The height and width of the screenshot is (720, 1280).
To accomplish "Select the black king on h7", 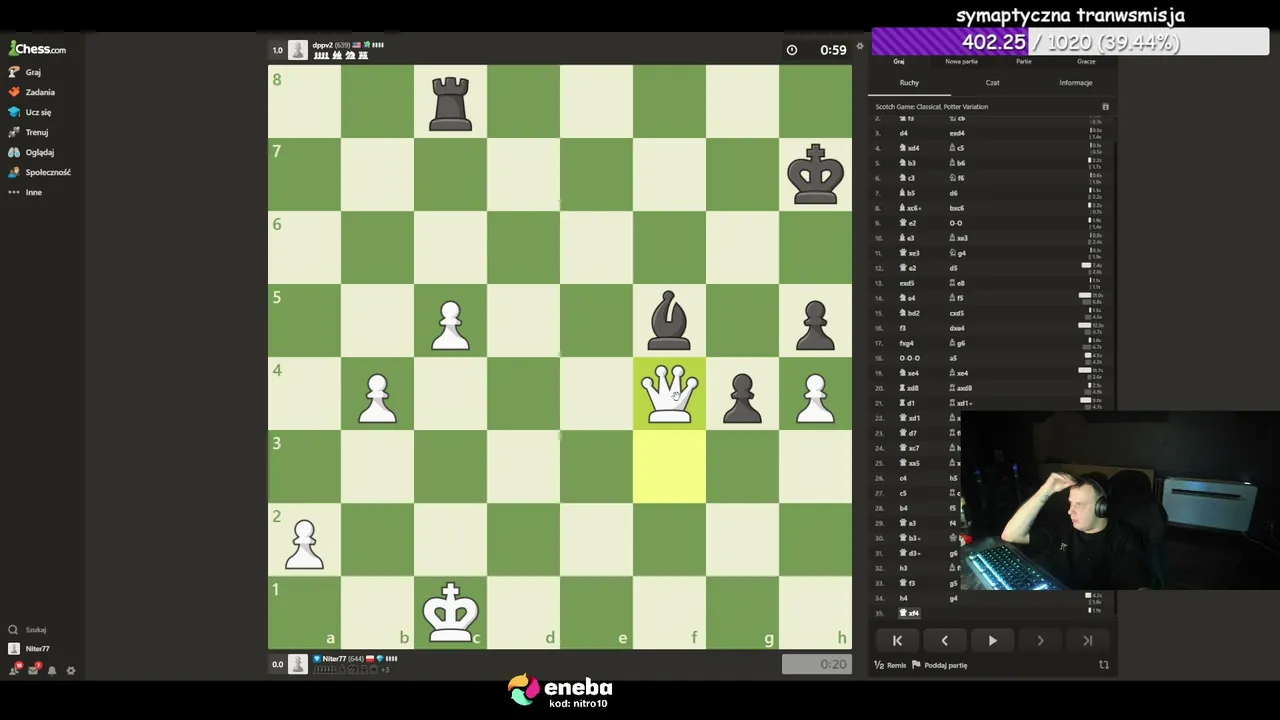I will pos(815,175).
